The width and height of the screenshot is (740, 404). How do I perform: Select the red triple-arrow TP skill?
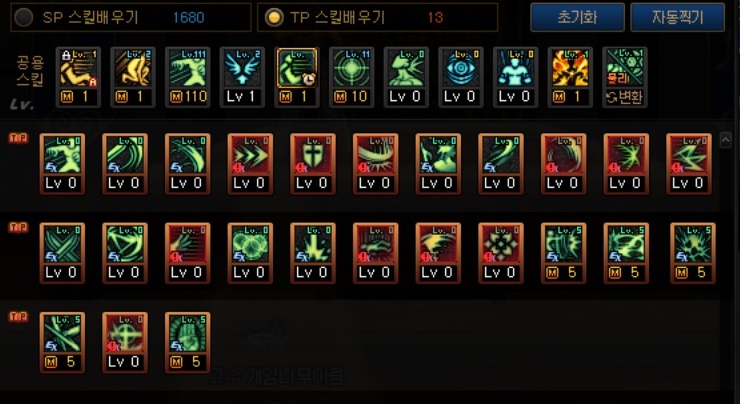pos(250,164)
